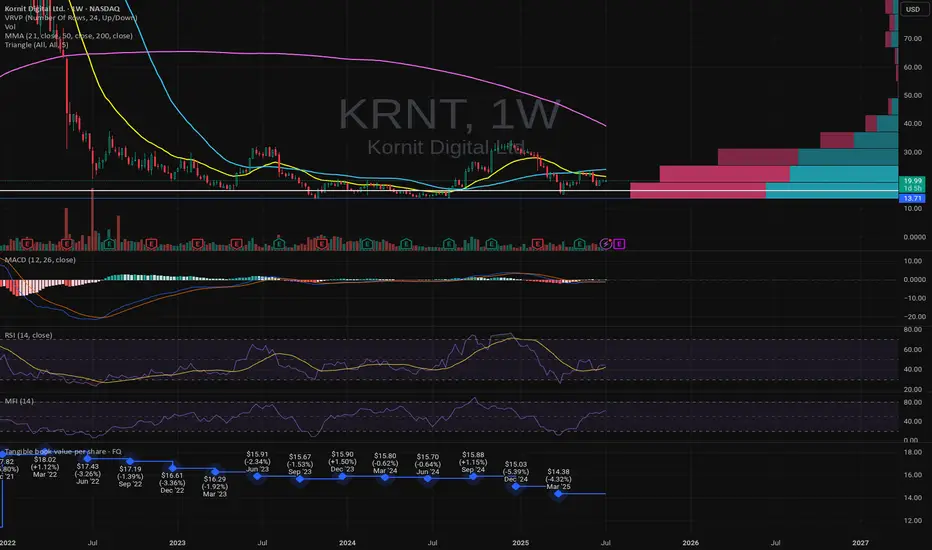Click the green earnings marker for November 2024
This screenshot has width=932, height=550.
[x=492, y=244]
